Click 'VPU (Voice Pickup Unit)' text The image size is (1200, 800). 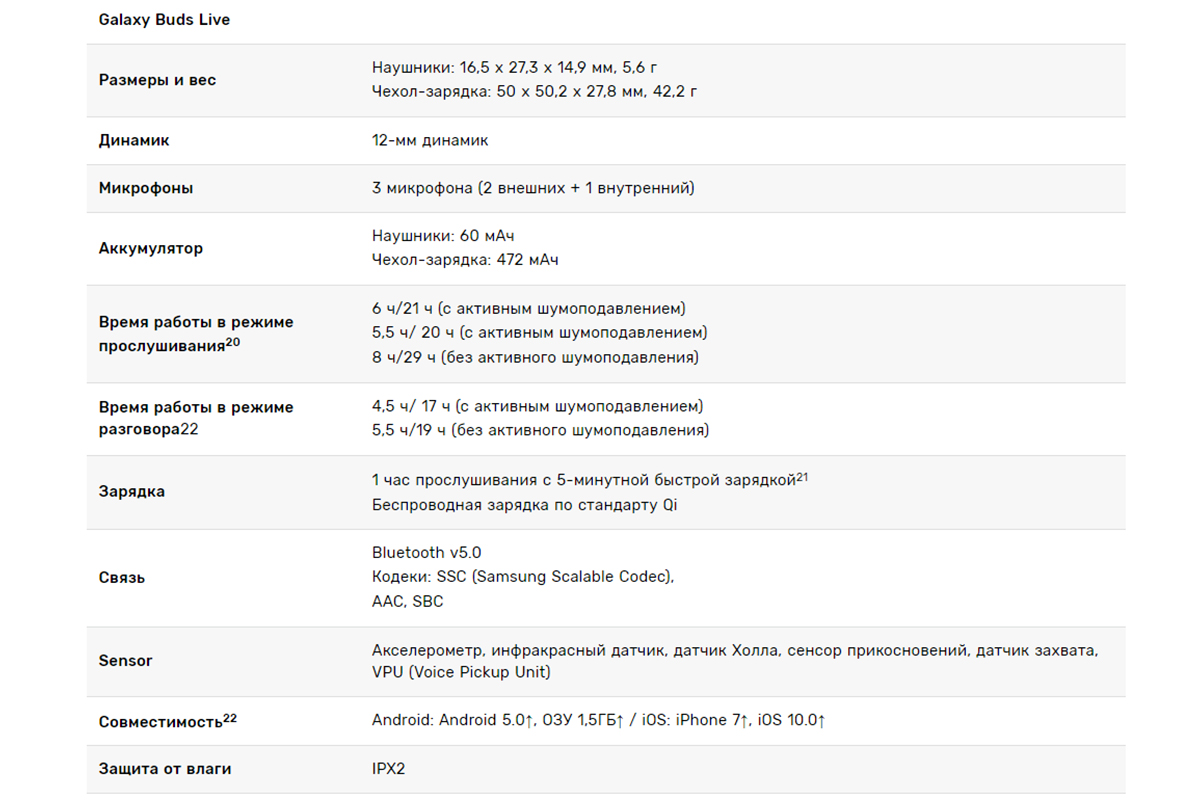coord(461,672)
